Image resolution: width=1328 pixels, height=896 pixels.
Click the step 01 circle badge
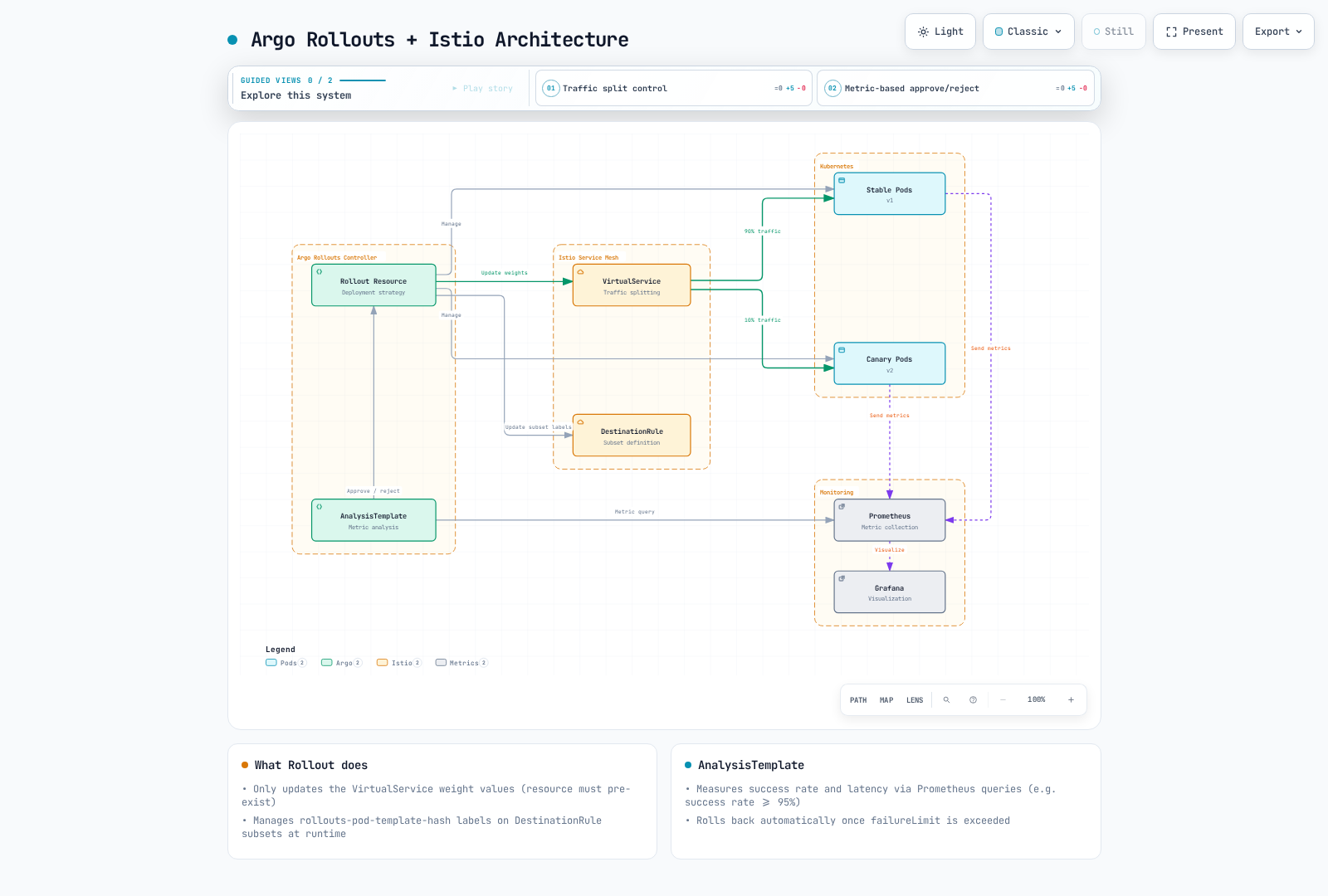551,88
